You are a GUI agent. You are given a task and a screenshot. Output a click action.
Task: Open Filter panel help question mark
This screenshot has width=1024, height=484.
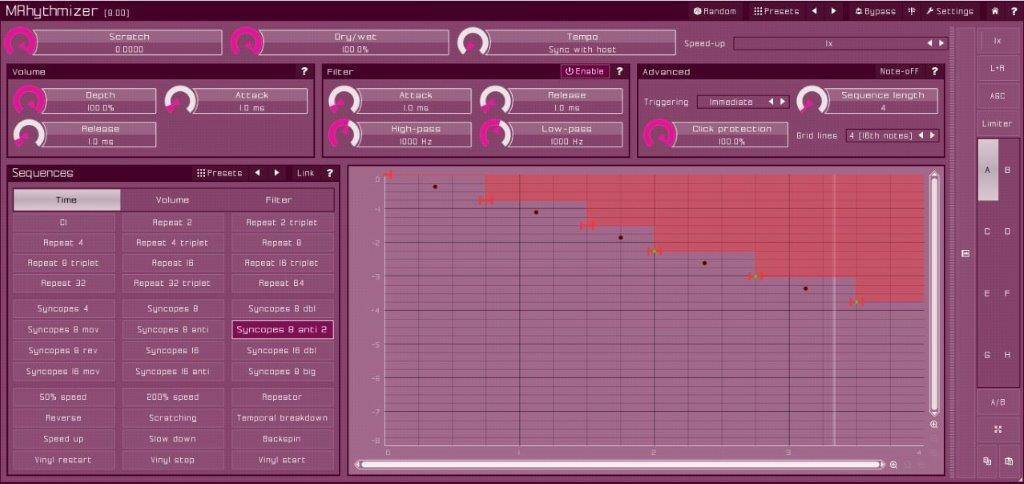619,71
